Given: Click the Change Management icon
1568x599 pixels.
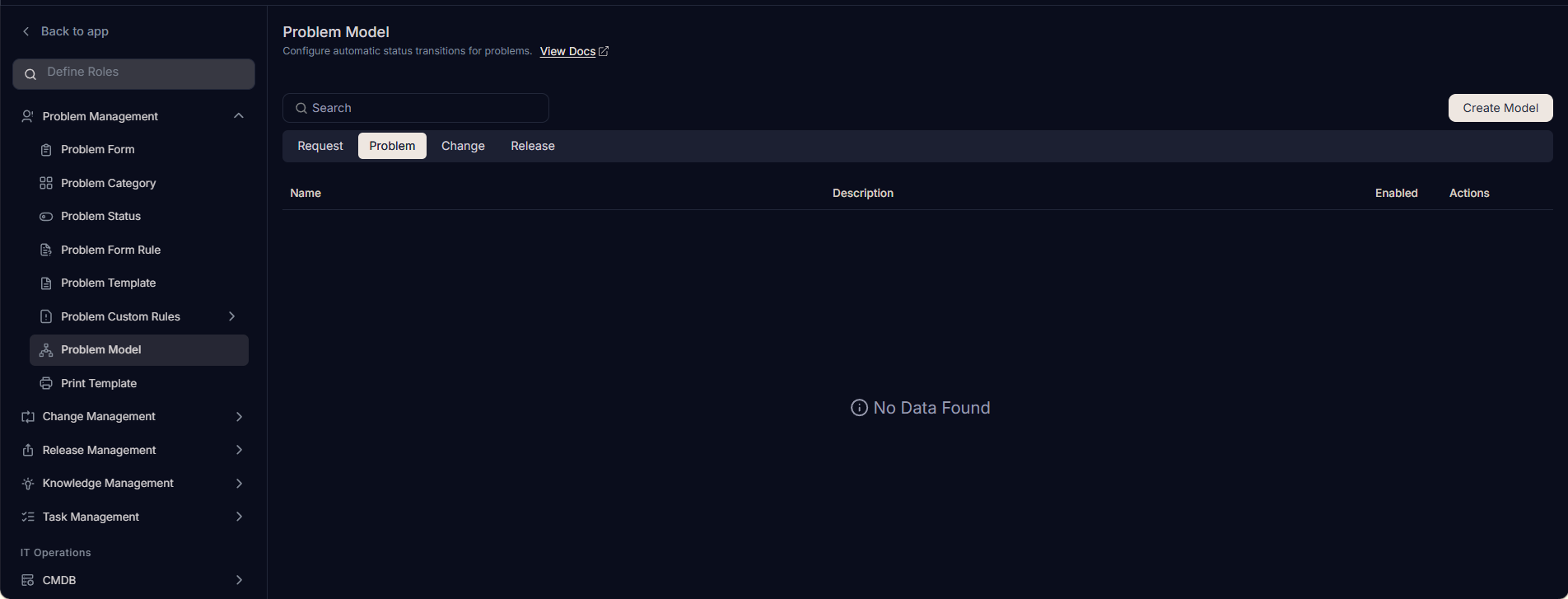Looking at the screenshot, I should [x=28, y=417].
